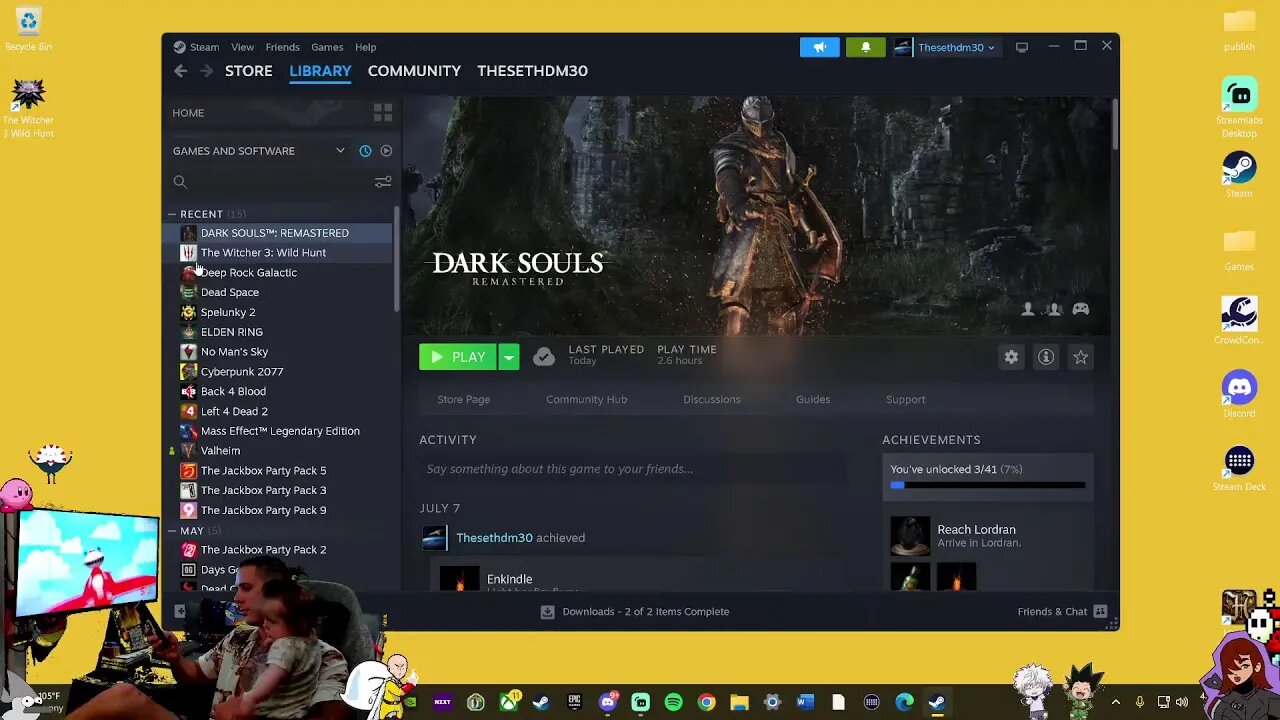Toggle ready-to-play filter icon

click(x=386, y=151)
